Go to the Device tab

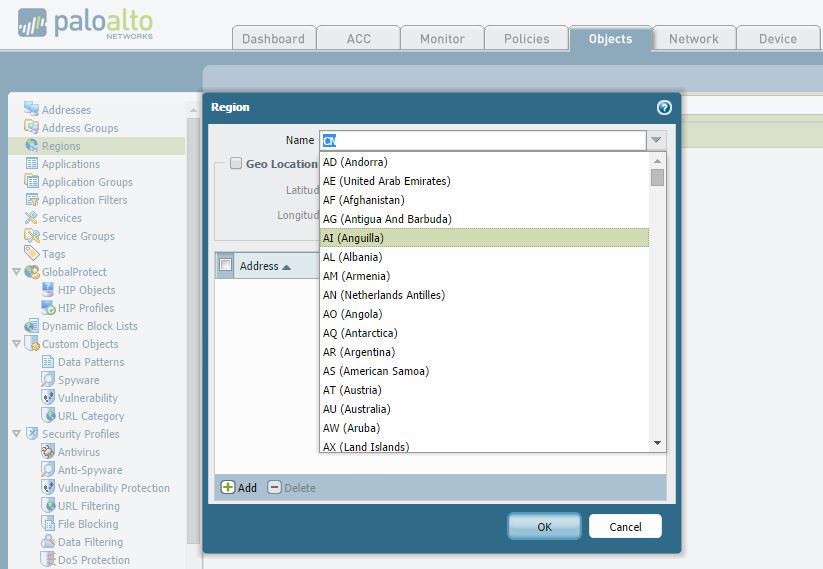tap(778, 38)
